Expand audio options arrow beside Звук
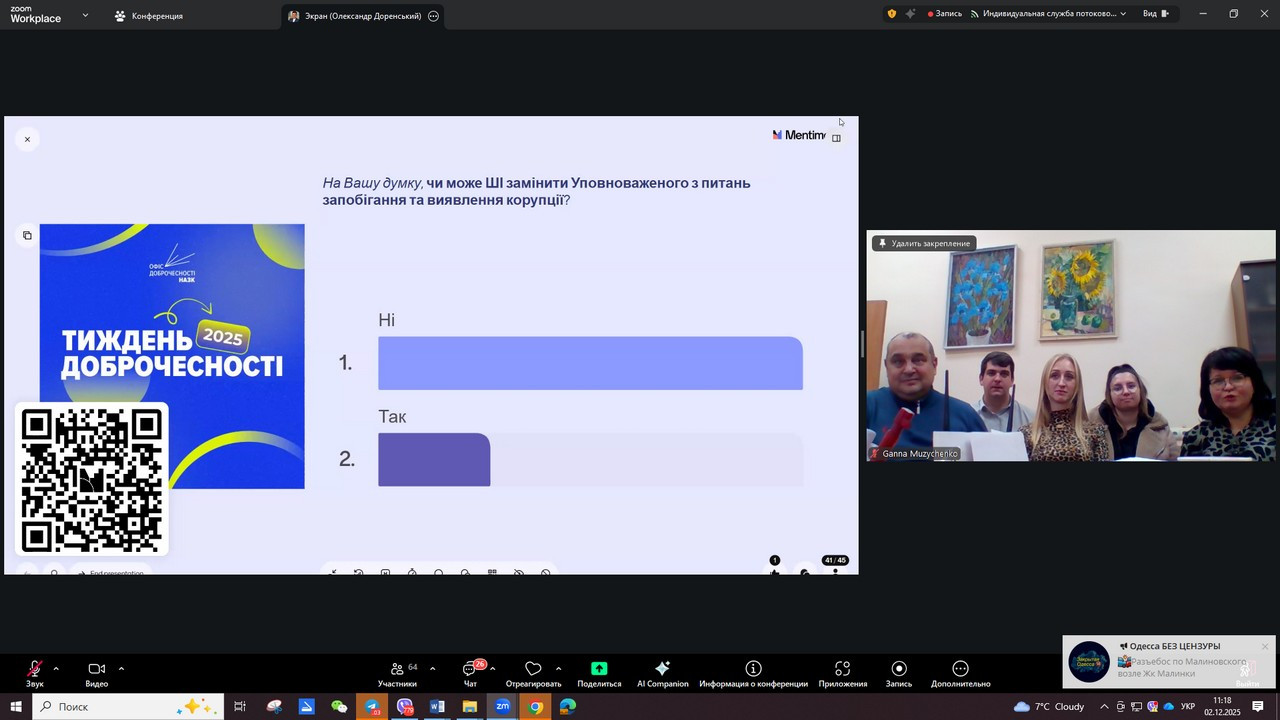 [56, 668]
